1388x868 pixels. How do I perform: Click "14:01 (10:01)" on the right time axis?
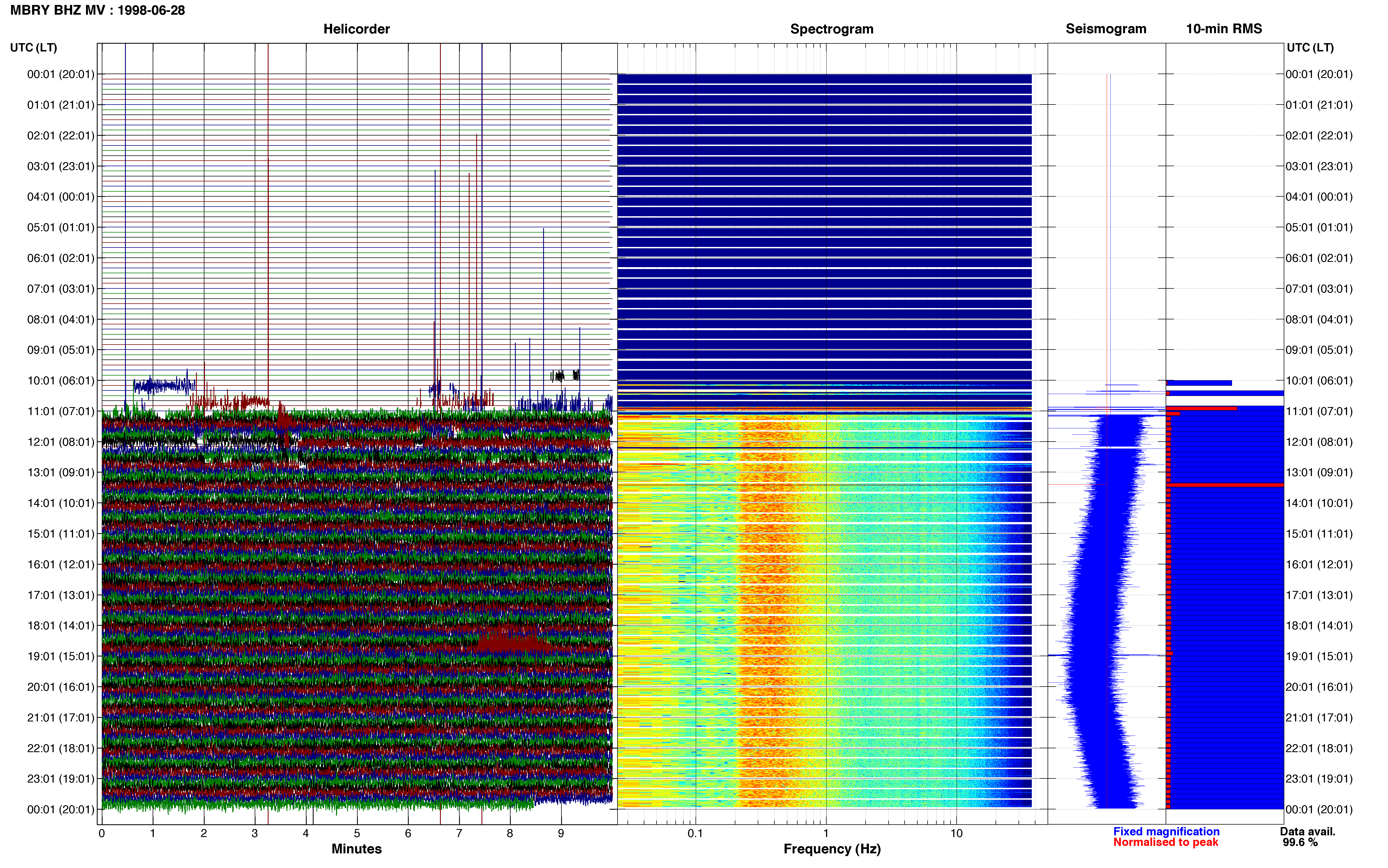point(1319,503)
